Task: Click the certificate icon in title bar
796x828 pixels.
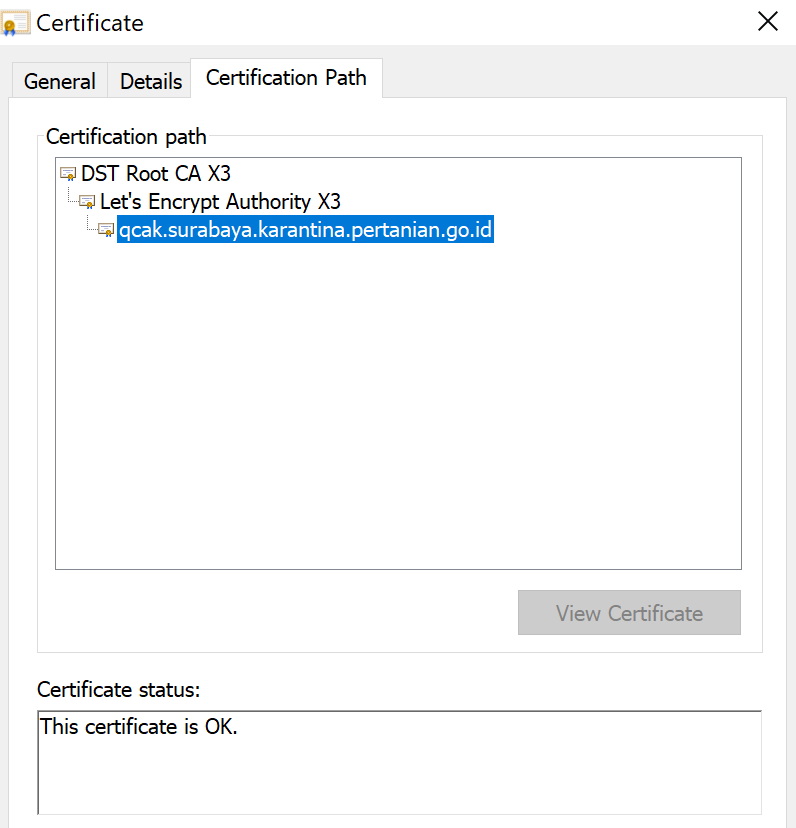Action: tap(16, 23)
